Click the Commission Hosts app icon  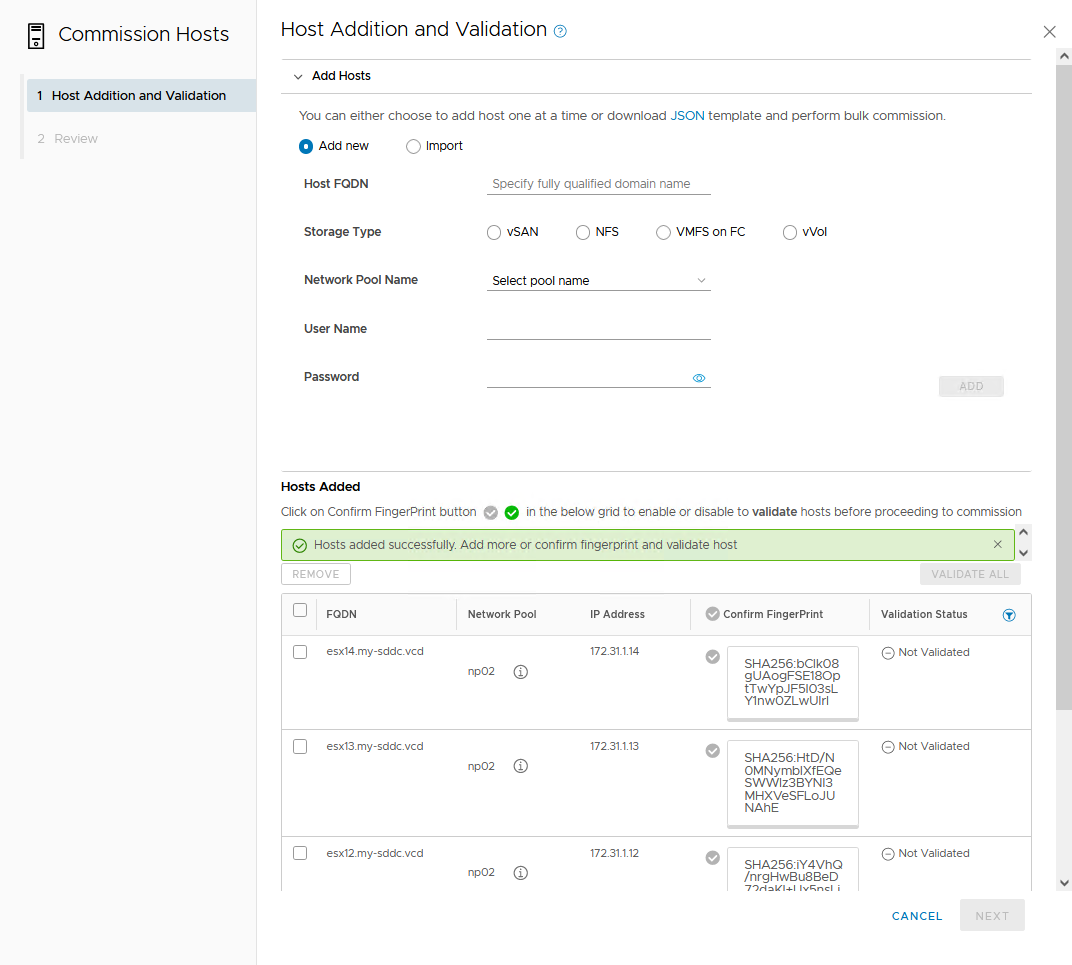point(35,34)
